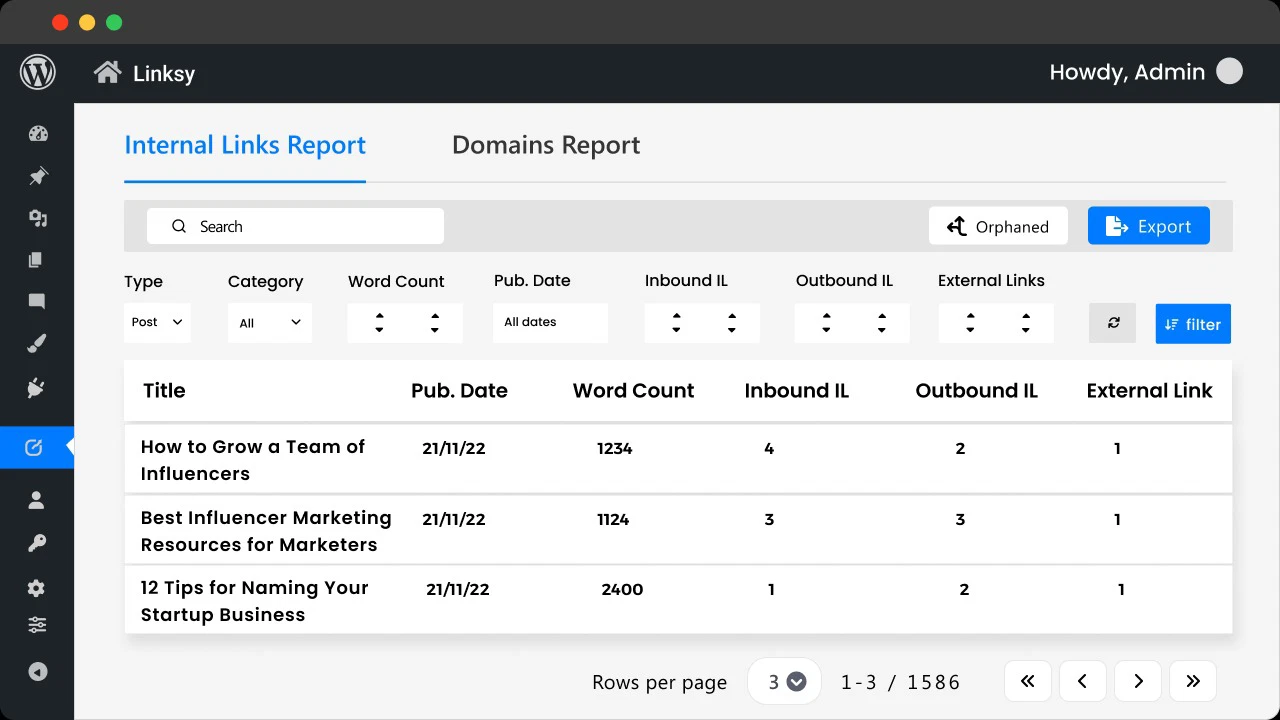Toggle the Orphaned posts view
Viewport: 1280px width, 720px height.
point(998,226)
